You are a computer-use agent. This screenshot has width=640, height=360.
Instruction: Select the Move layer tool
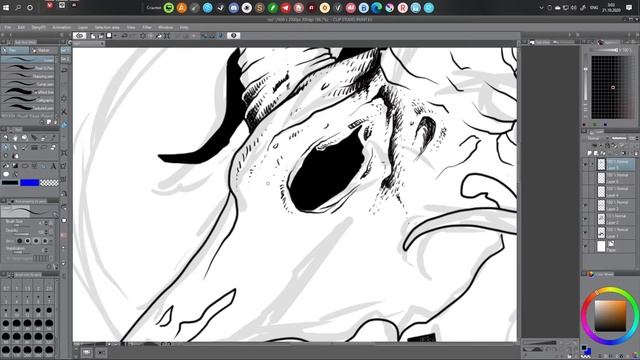pyautogui.click(x=34, y=138)
